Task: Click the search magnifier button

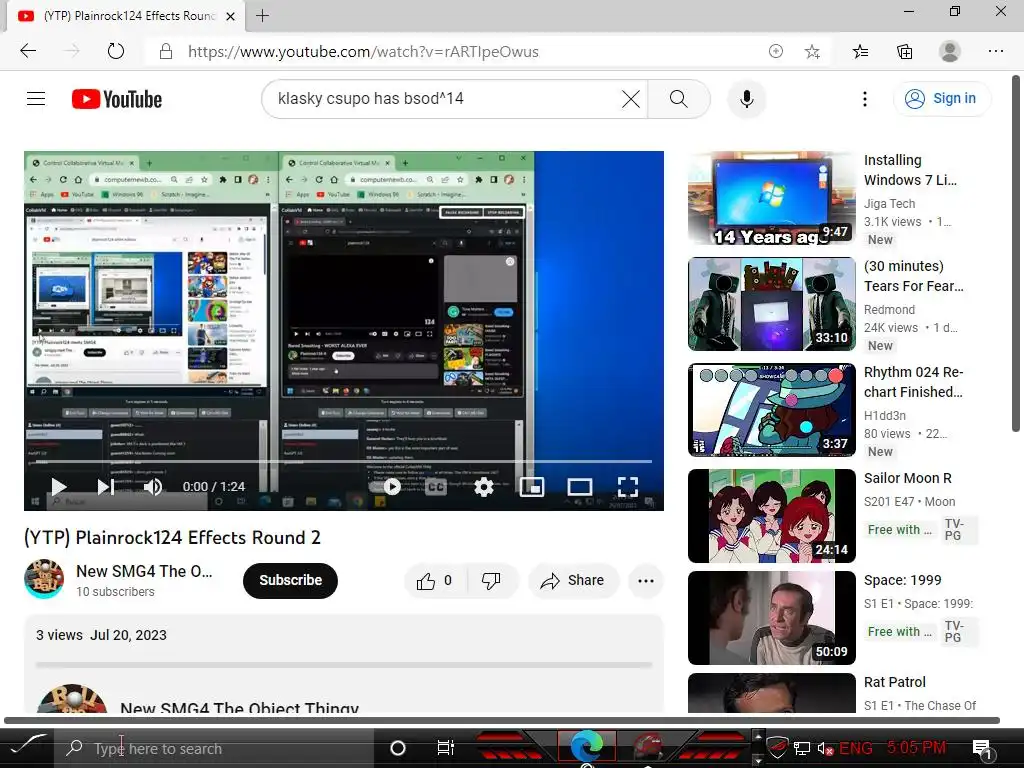Action: coord(679,99)
